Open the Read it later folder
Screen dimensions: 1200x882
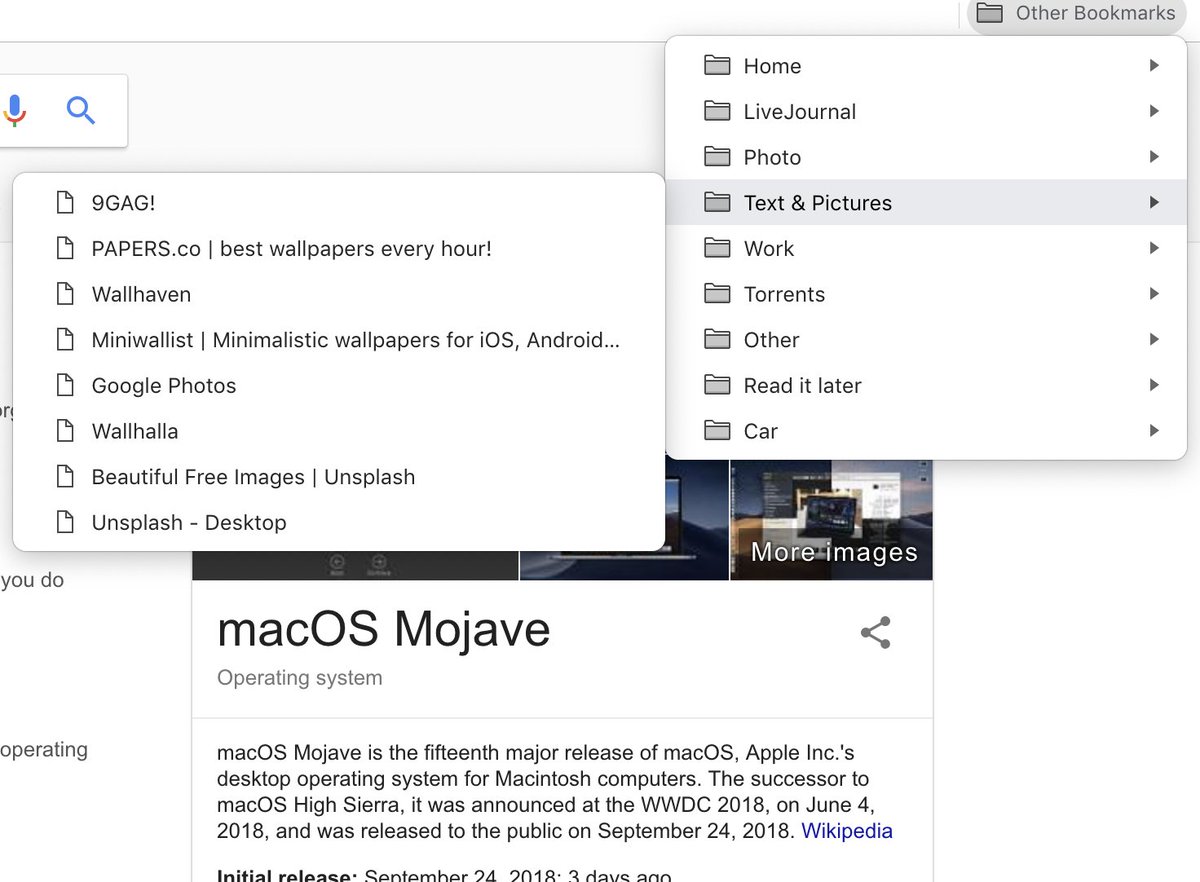(926, 385)
